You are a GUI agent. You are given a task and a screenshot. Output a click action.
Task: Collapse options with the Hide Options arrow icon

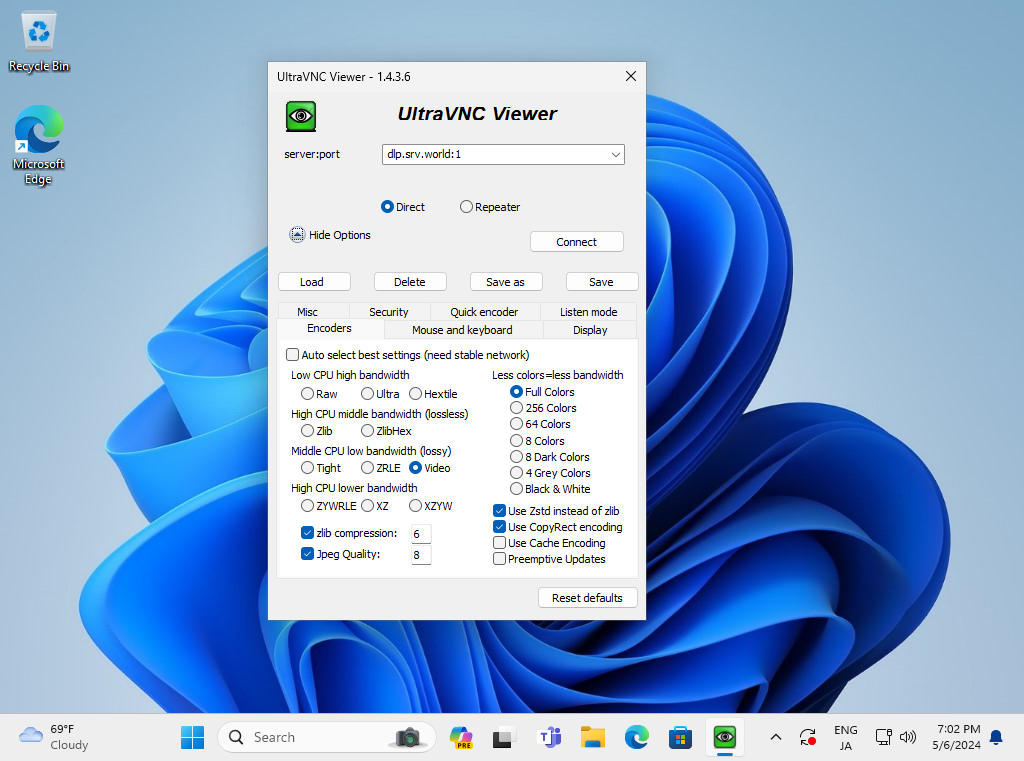[297, 235]
